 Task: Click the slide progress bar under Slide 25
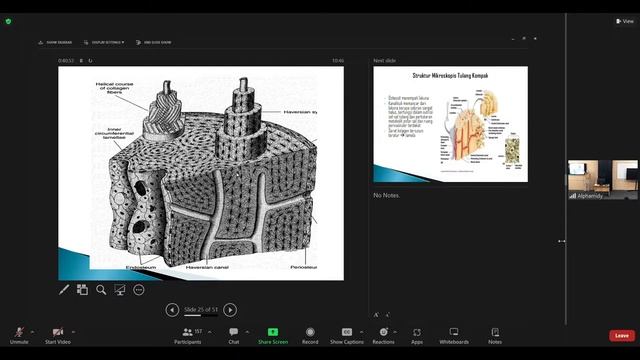201,316
